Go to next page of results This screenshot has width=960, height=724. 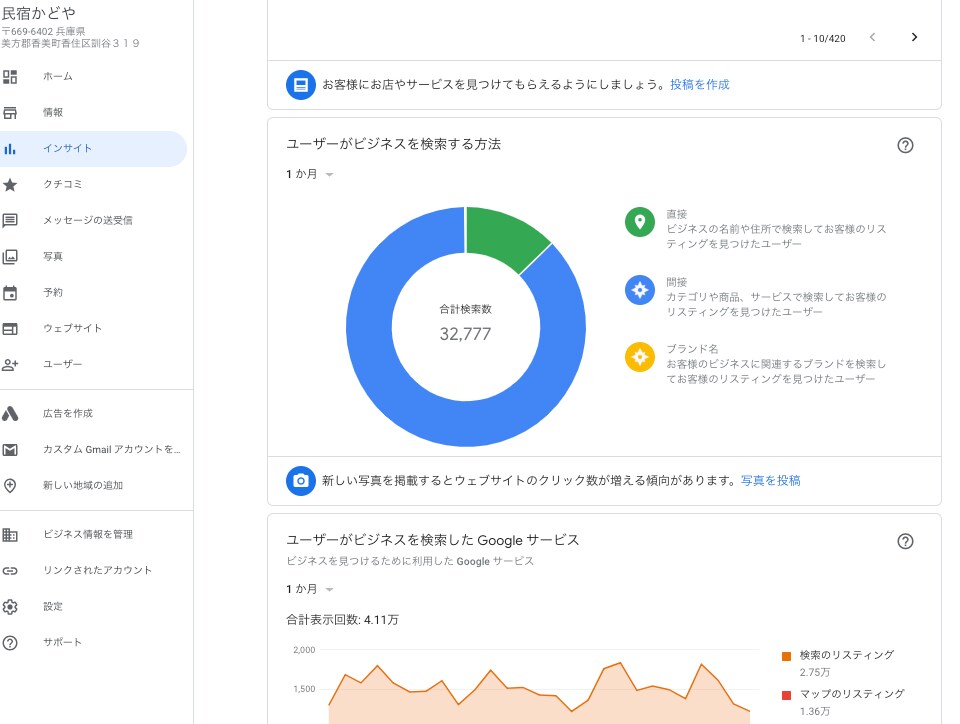click(914, 37)
